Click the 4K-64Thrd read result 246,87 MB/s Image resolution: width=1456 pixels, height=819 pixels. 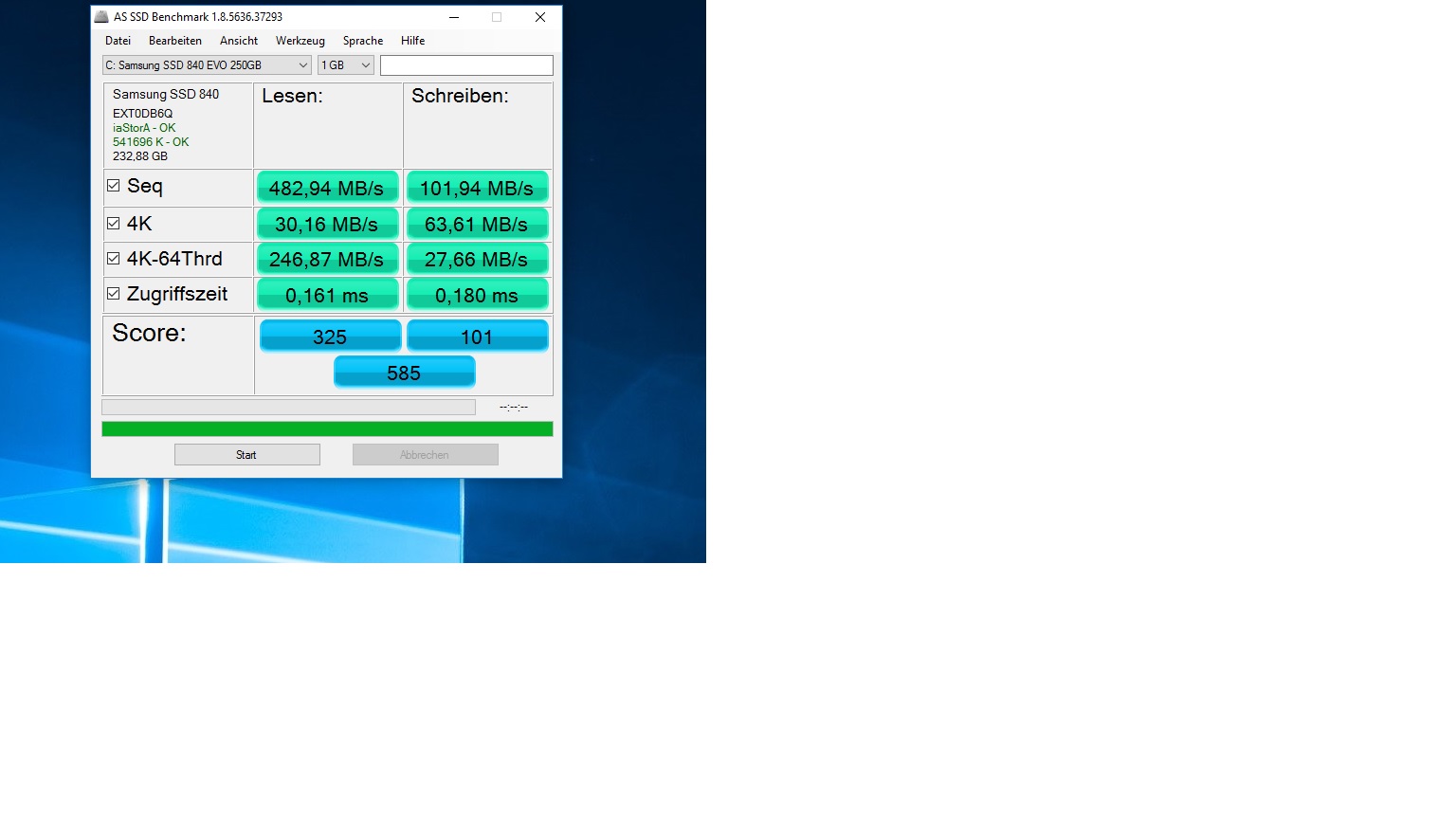coord(327,260)
